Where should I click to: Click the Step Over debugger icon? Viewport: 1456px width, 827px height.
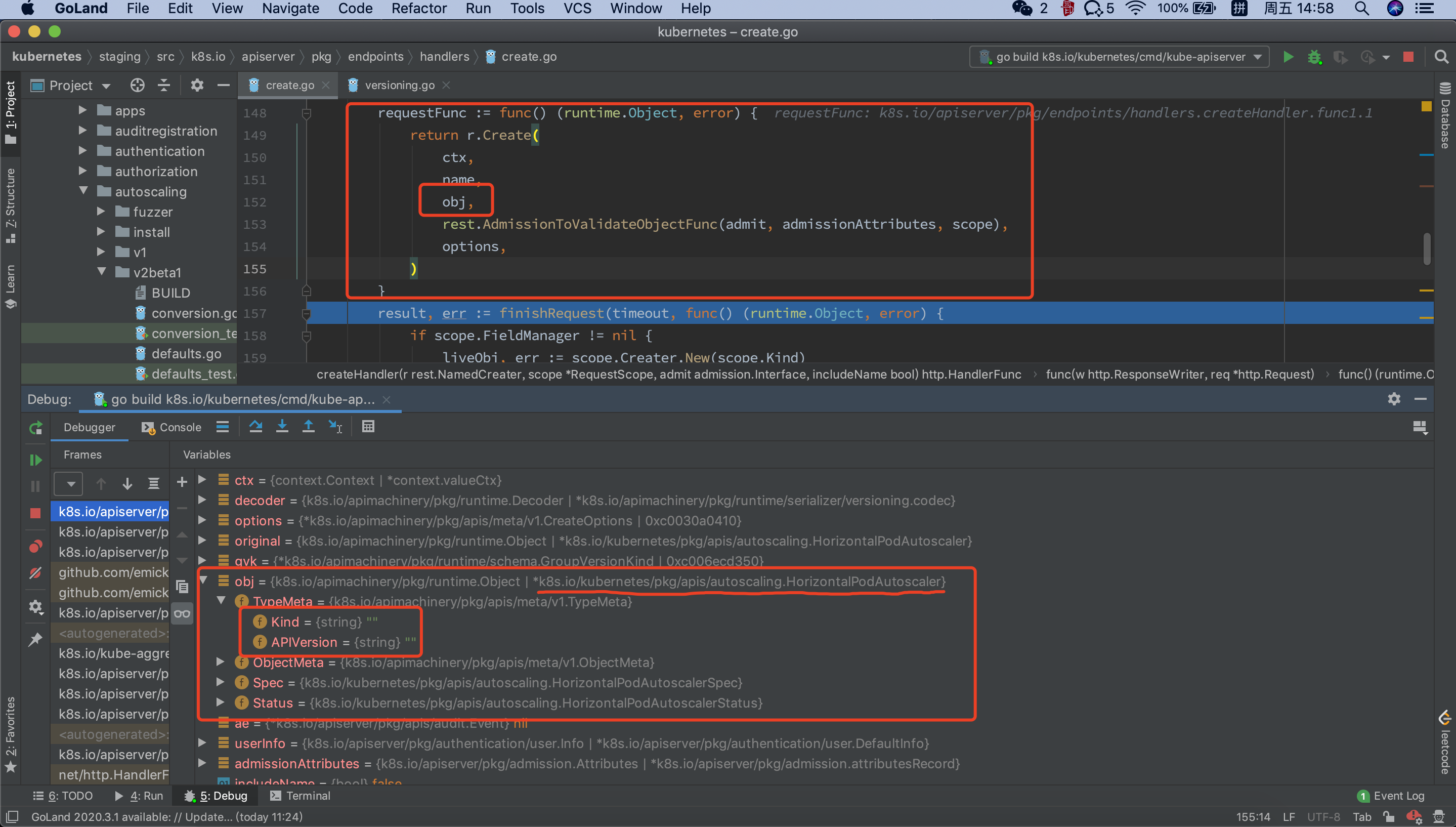tap(255, 427)
